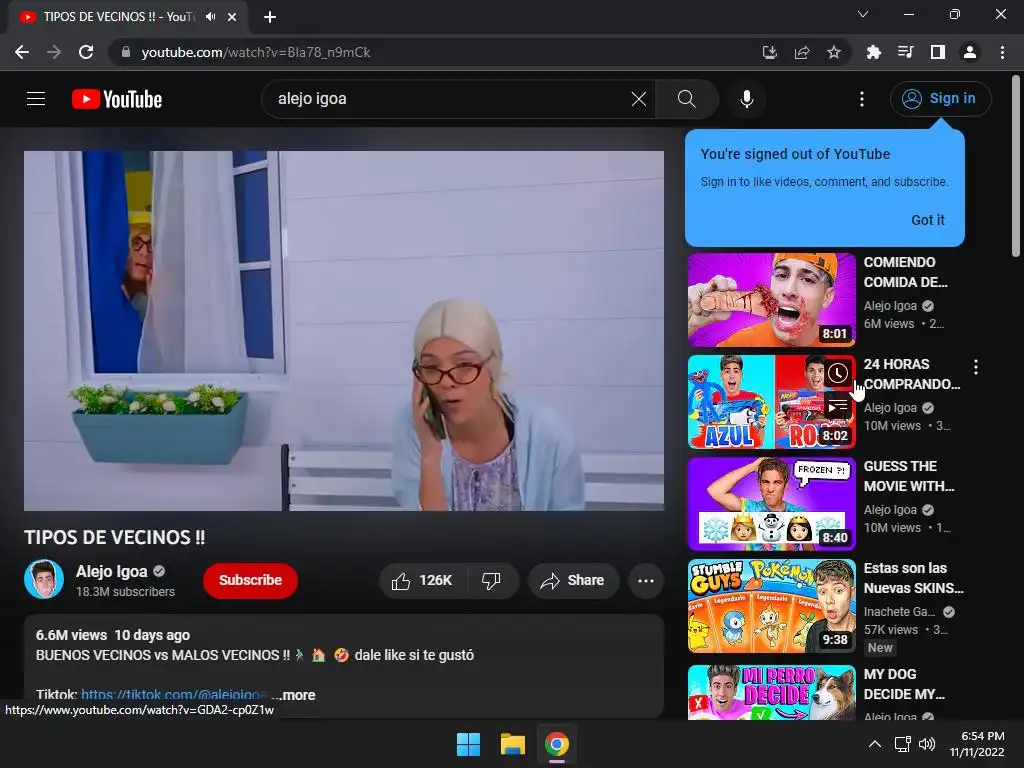Open tab search chevron in title bar
Image resolution: width=1024 pixels, height=768 pixels.
tap(863, 14)
